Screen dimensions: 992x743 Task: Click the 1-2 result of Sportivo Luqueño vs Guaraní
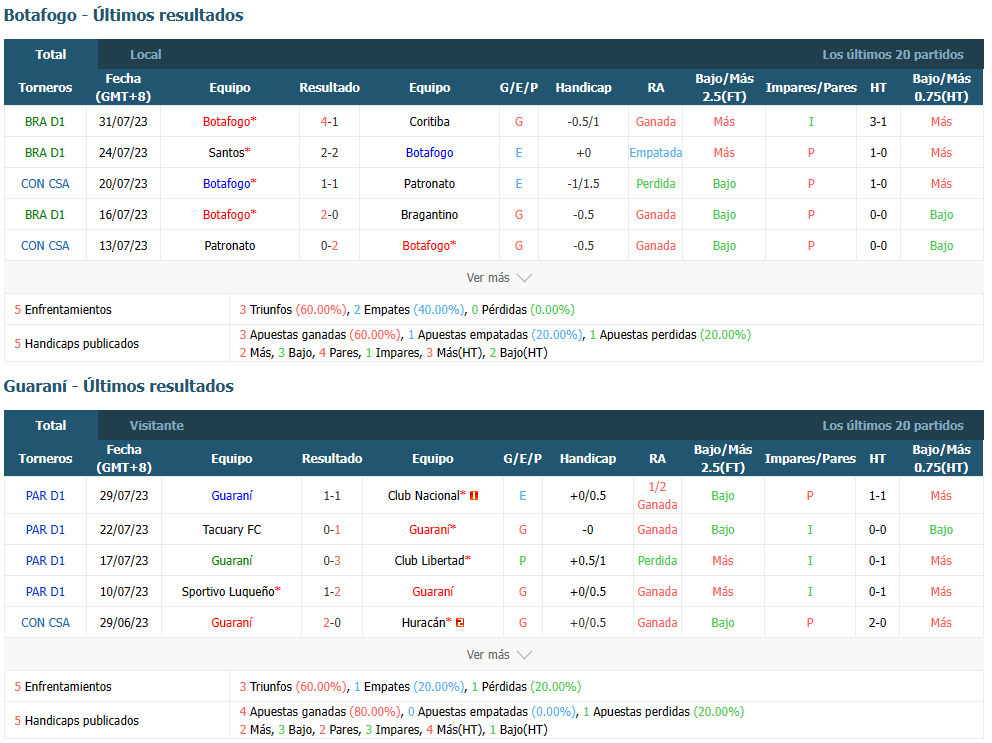(332, 592)
